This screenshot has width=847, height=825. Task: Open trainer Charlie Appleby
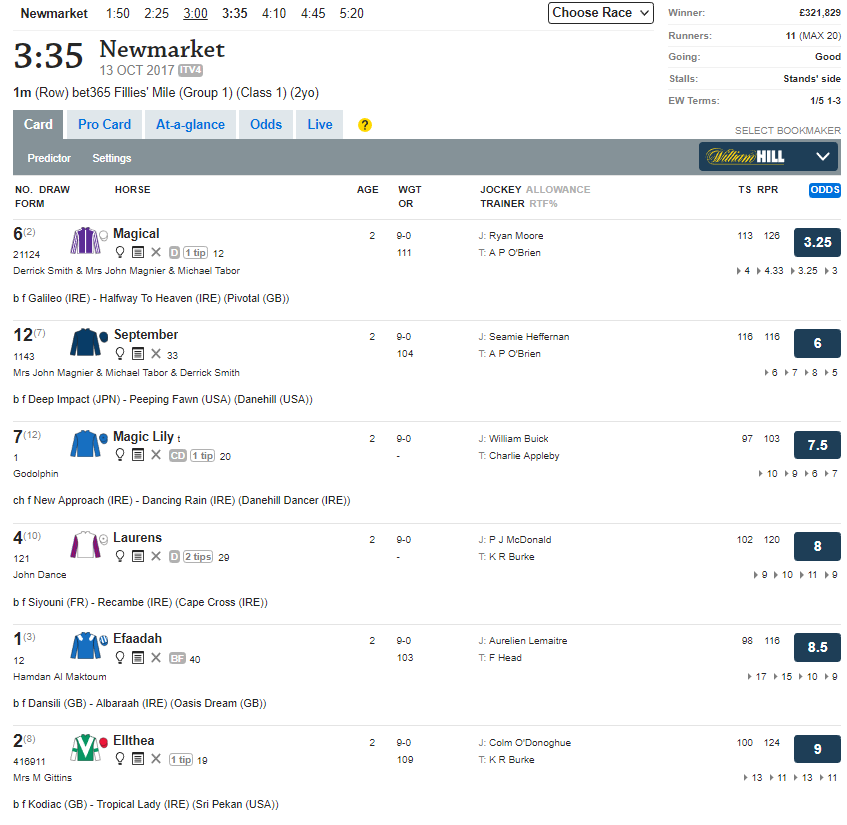(x=524, y=455)
